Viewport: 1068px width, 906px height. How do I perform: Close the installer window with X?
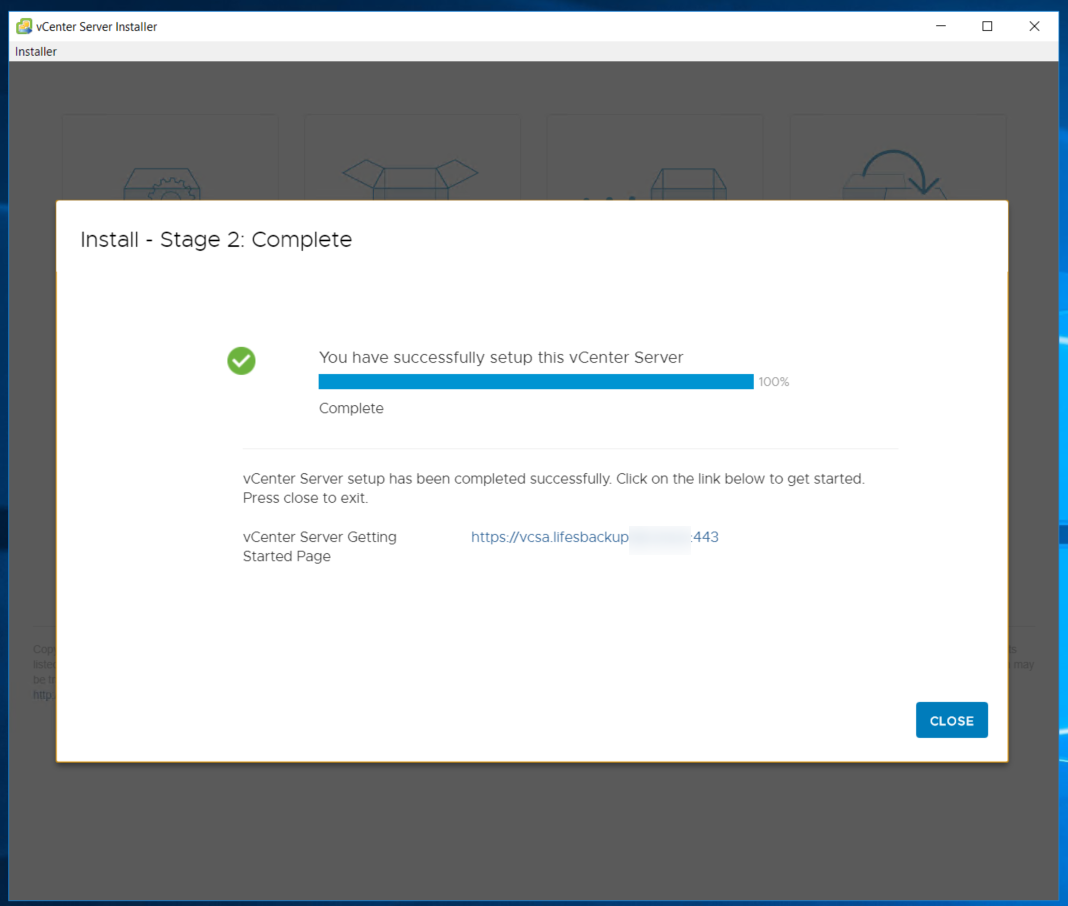click(x=1034, y=26)
